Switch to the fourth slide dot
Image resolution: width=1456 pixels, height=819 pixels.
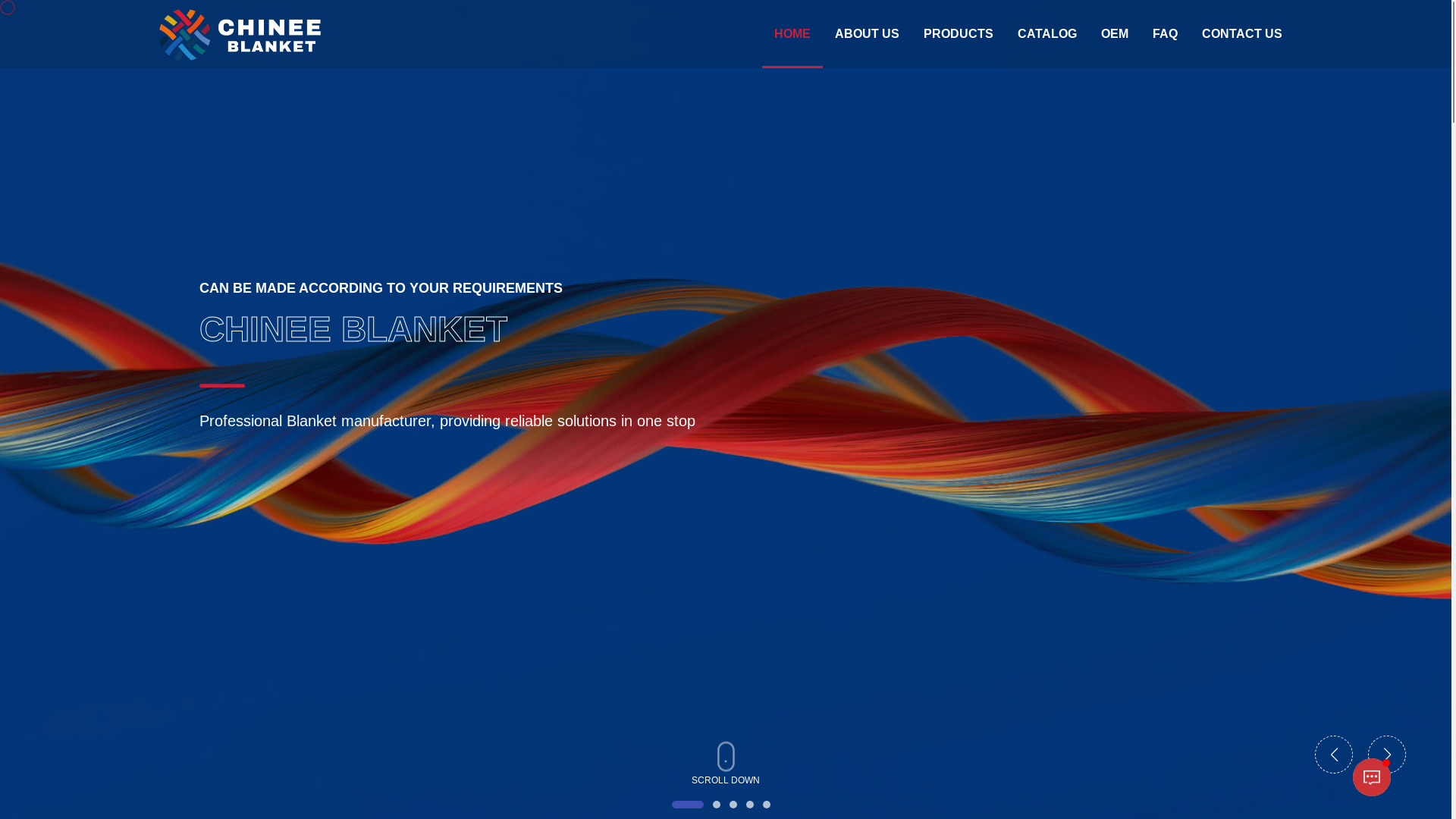click(x=750, y=805)
